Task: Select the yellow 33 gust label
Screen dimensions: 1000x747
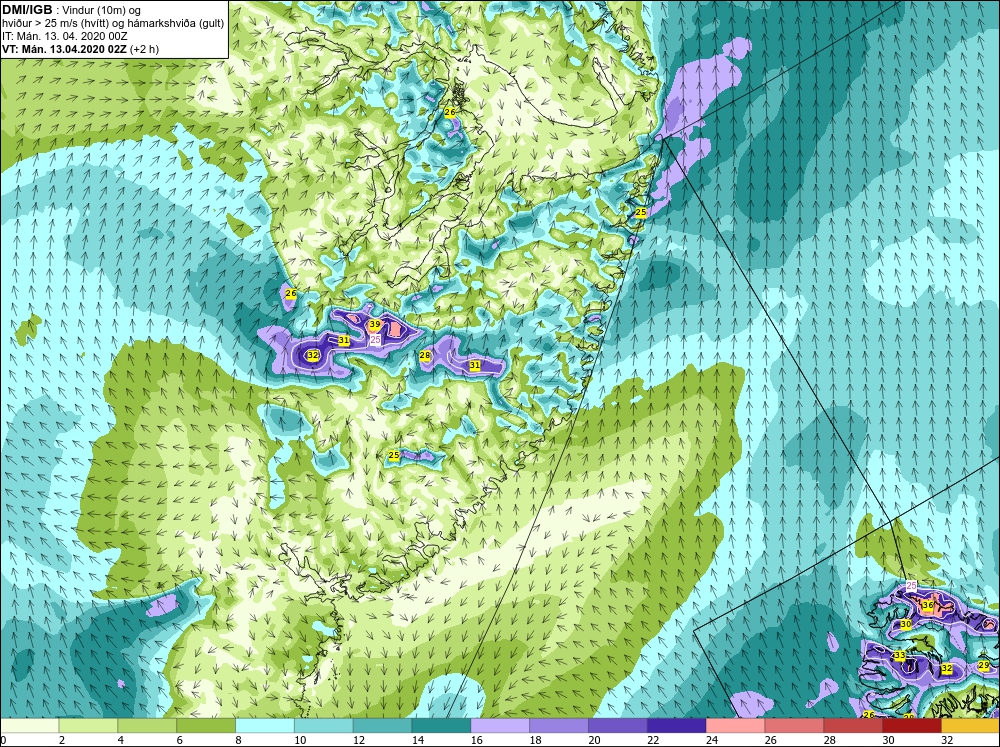Action: point(900,655)
